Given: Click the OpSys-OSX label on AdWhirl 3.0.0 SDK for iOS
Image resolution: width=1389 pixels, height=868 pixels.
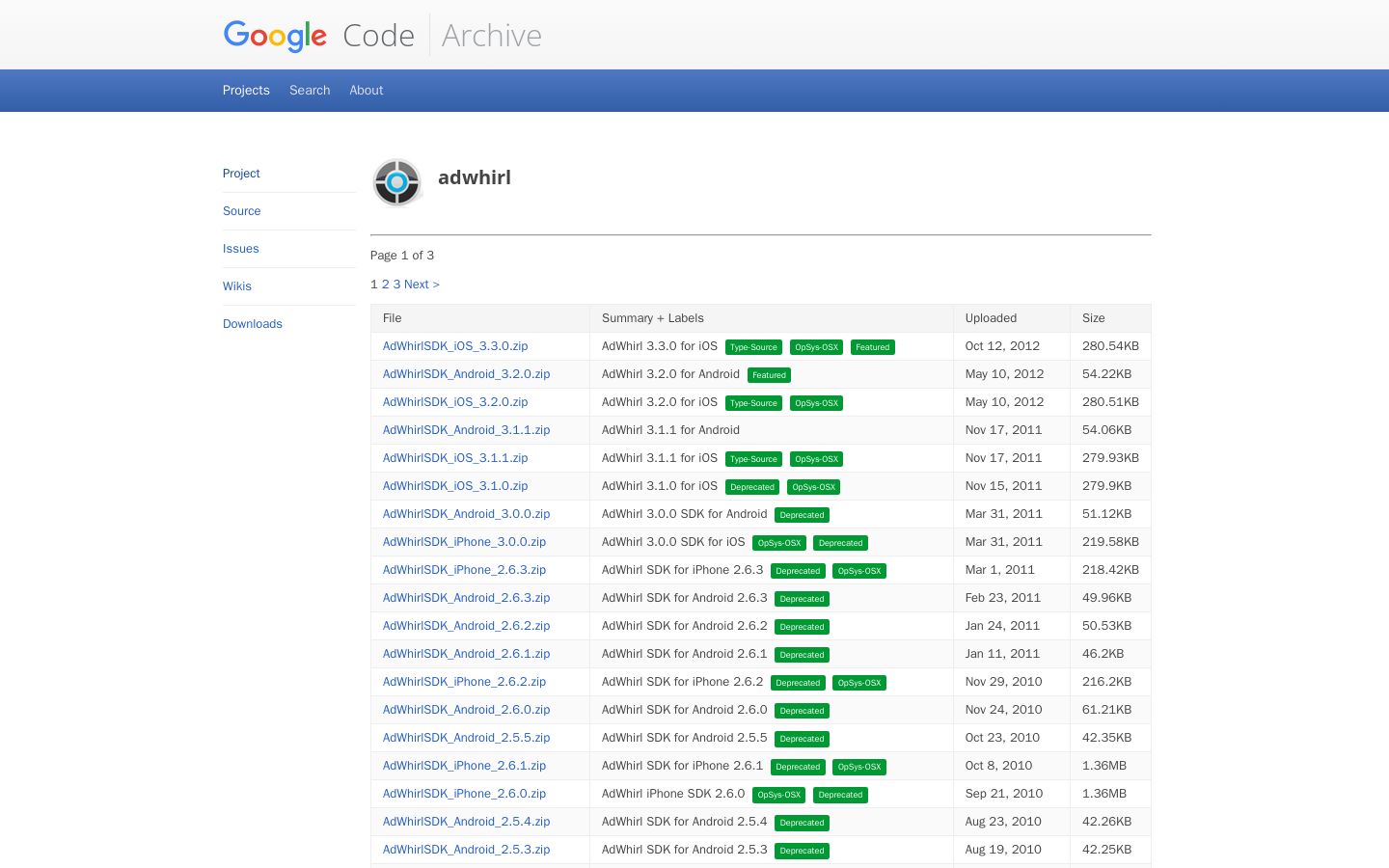Looking at the screenshot, I should 779,543.
